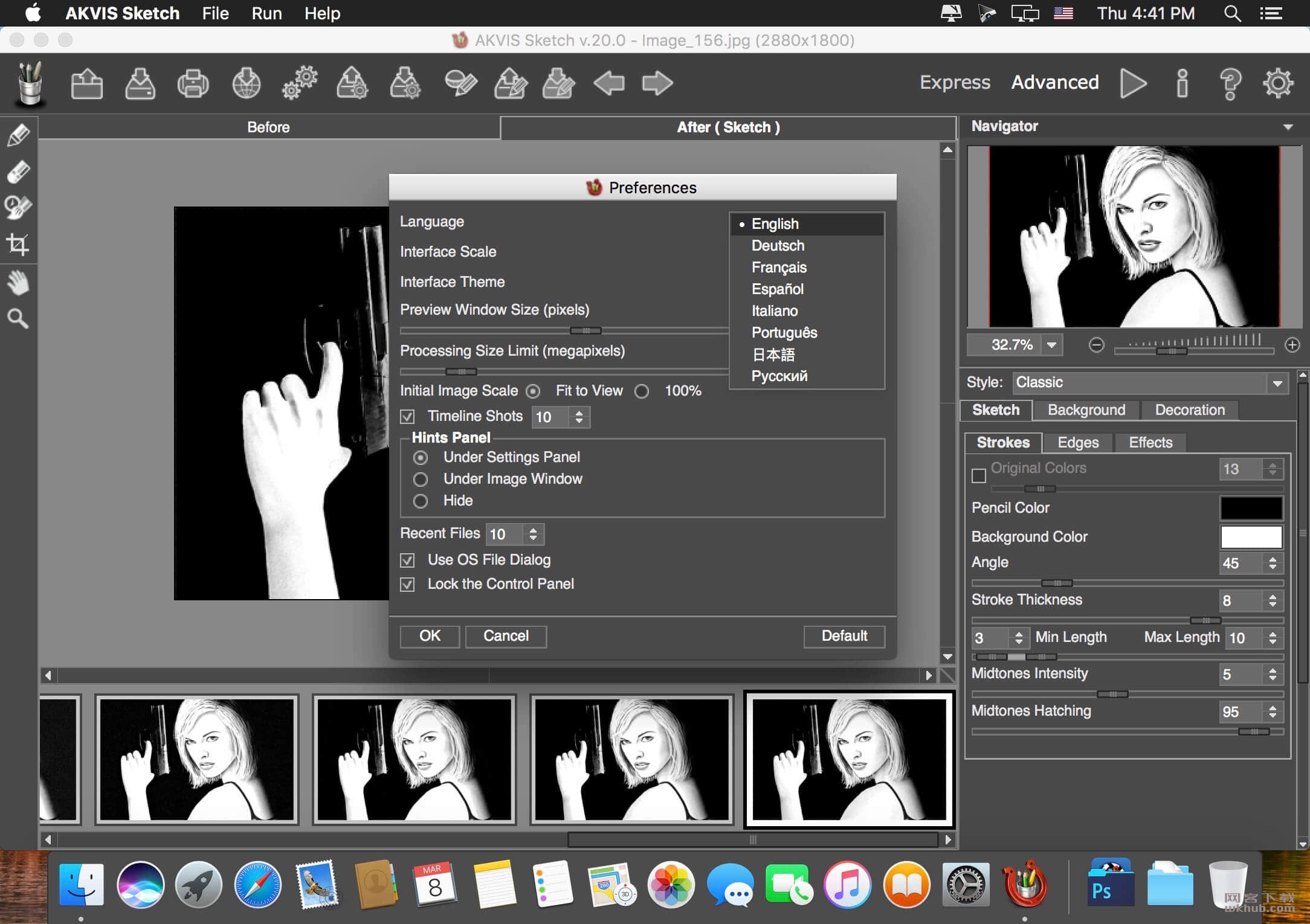Image resolution: width=1310 pixels, height=924 pixels.
Task: Open Preferences gear icon in toolbar
Action: (1278, 83)
